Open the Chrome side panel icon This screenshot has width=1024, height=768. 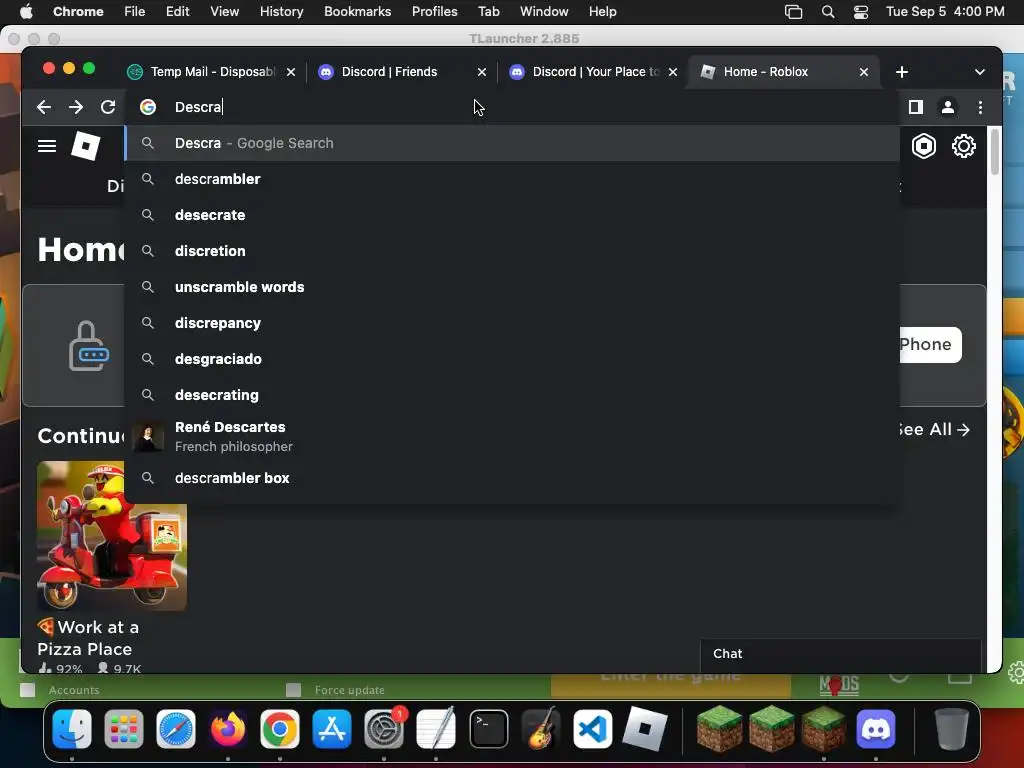click(916, 107)
